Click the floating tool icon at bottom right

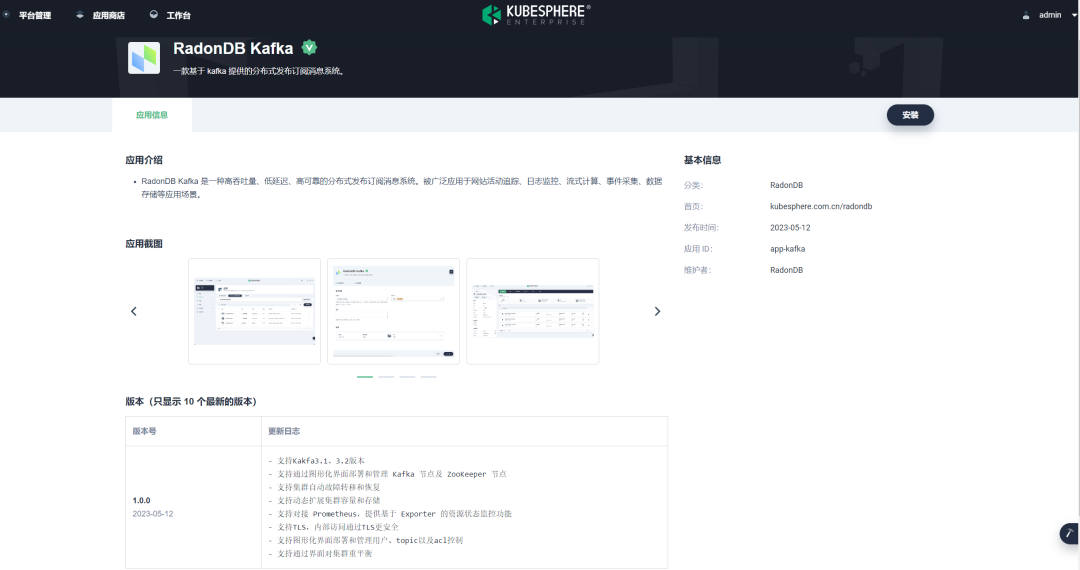(x=1069, y=534)
